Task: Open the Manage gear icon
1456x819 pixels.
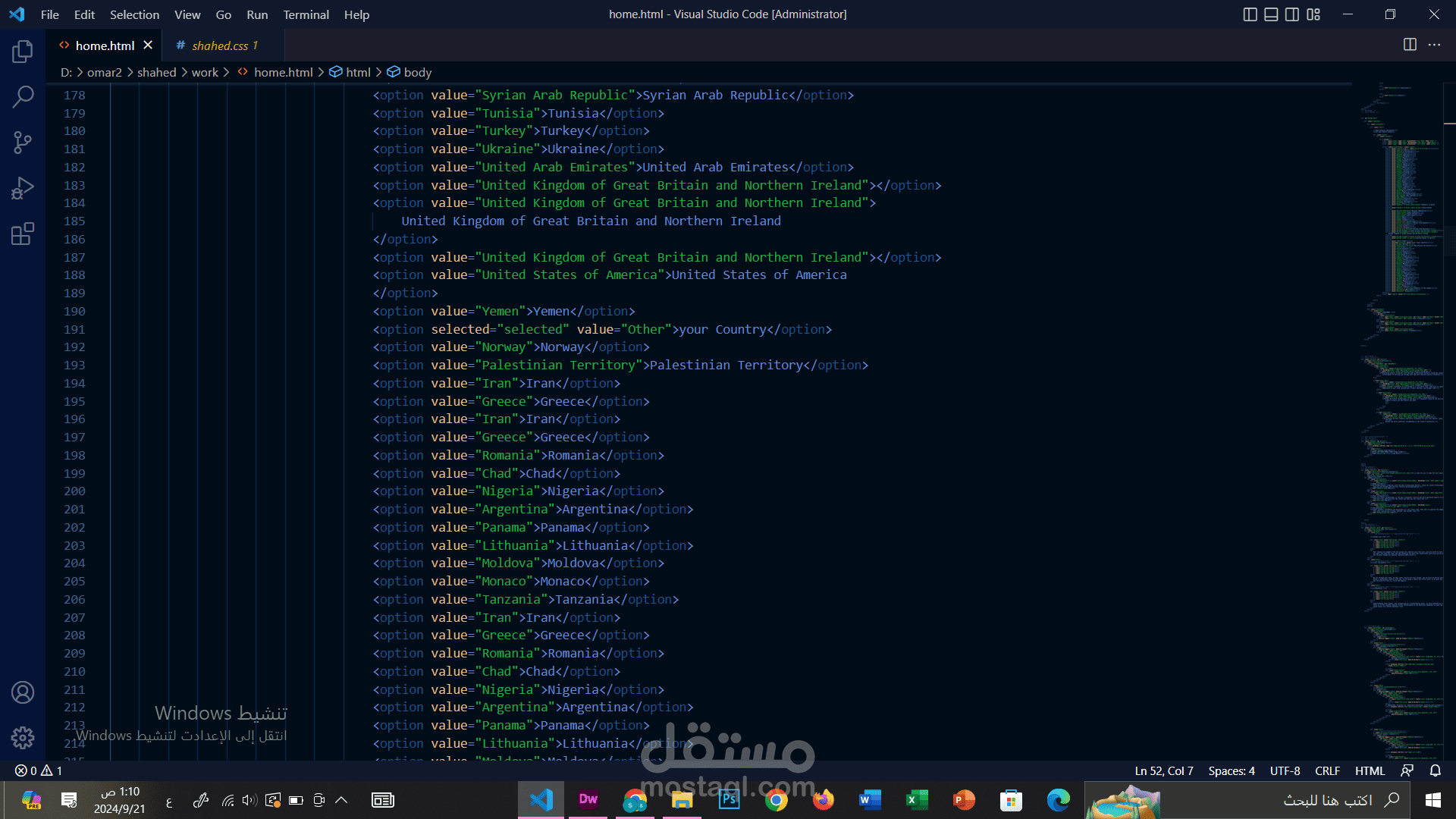Action: (x=23, y=737)
